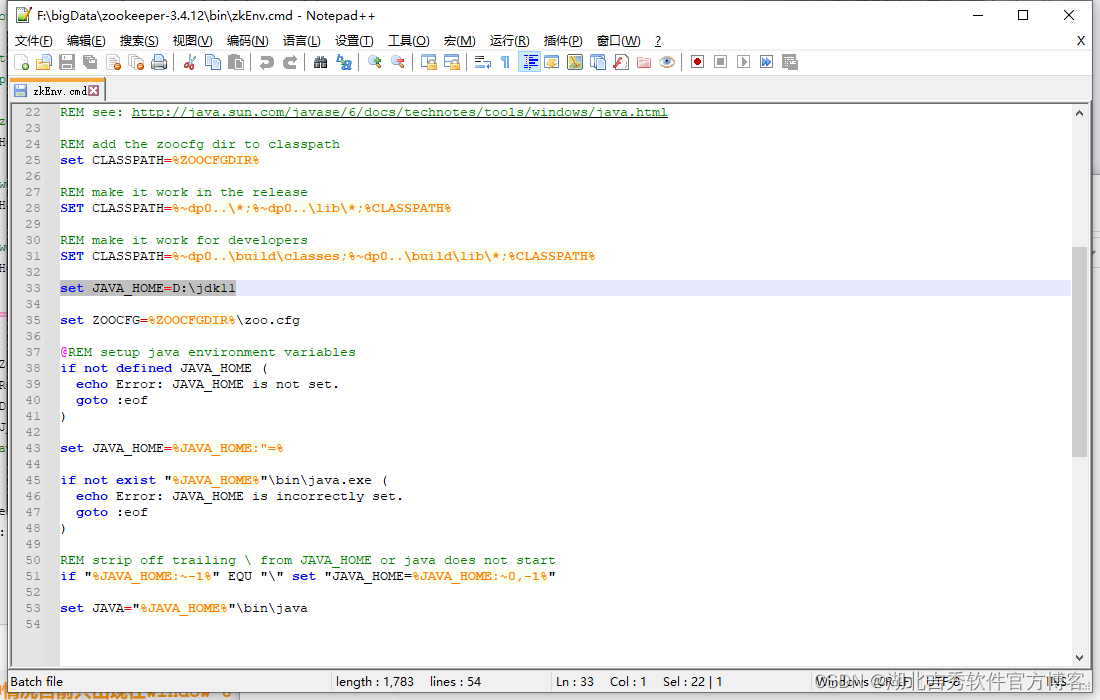Click 'Ln : 33' in the status bar
This screenshot has width=1100, height=700.
(575, 682)
